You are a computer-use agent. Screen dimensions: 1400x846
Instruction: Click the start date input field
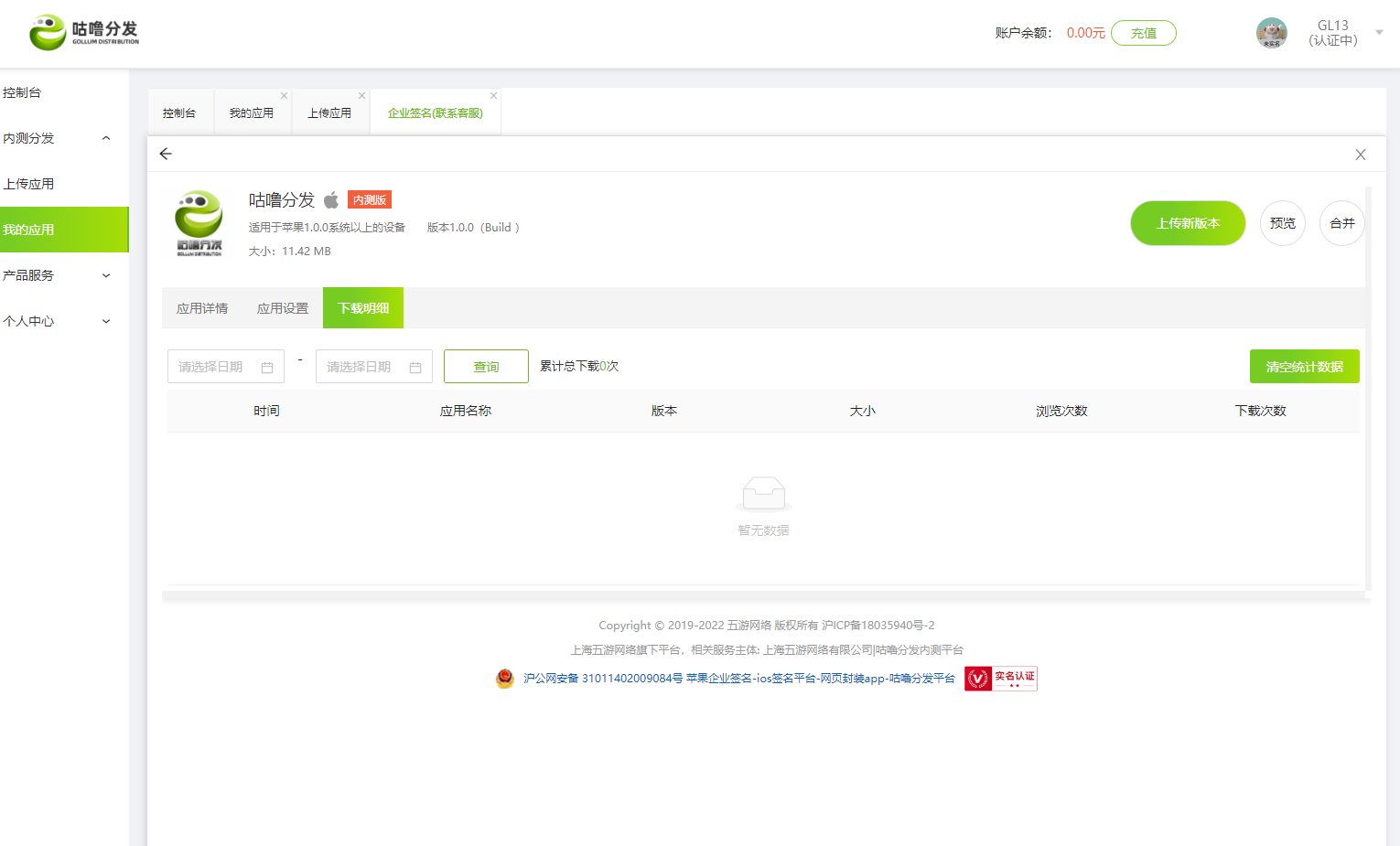(x=226, y=367)
